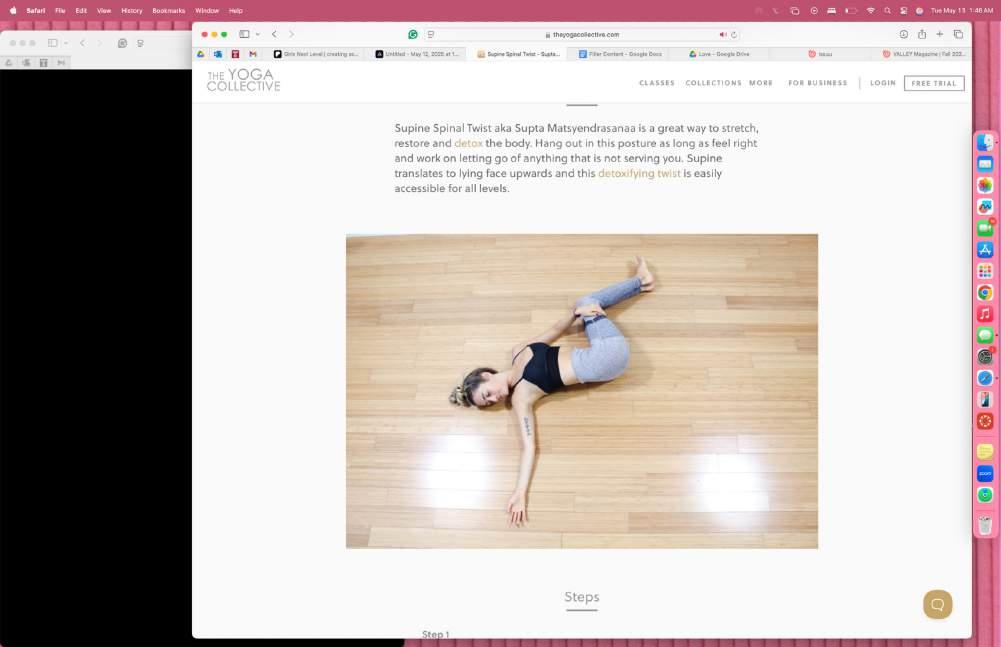Viewport: 1001px width, 647px height.
Task: Toggle the Safari sidebar in the front window
Action: (x=244, y=34)
